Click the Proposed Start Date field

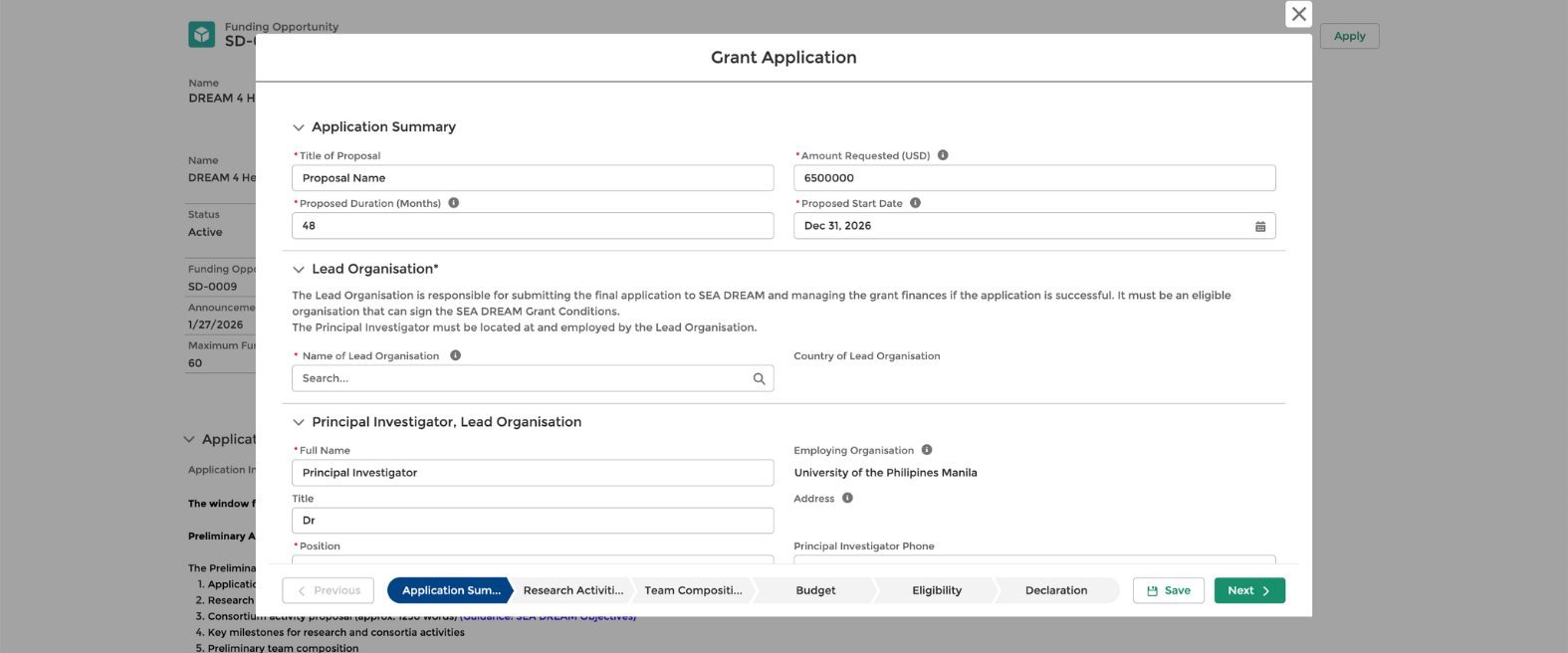[x=1034, y=226]
